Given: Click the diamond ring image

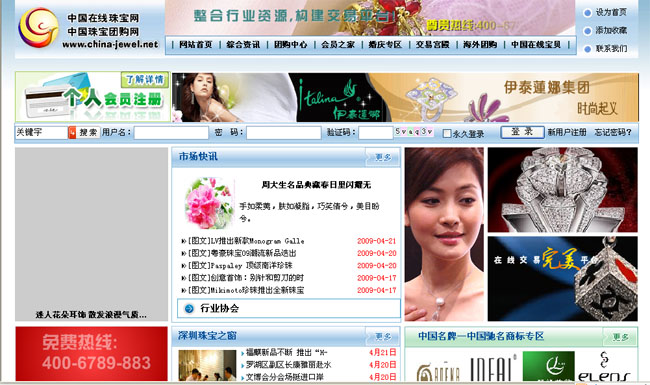Looking at the screenshot, I should pos(563,190).
